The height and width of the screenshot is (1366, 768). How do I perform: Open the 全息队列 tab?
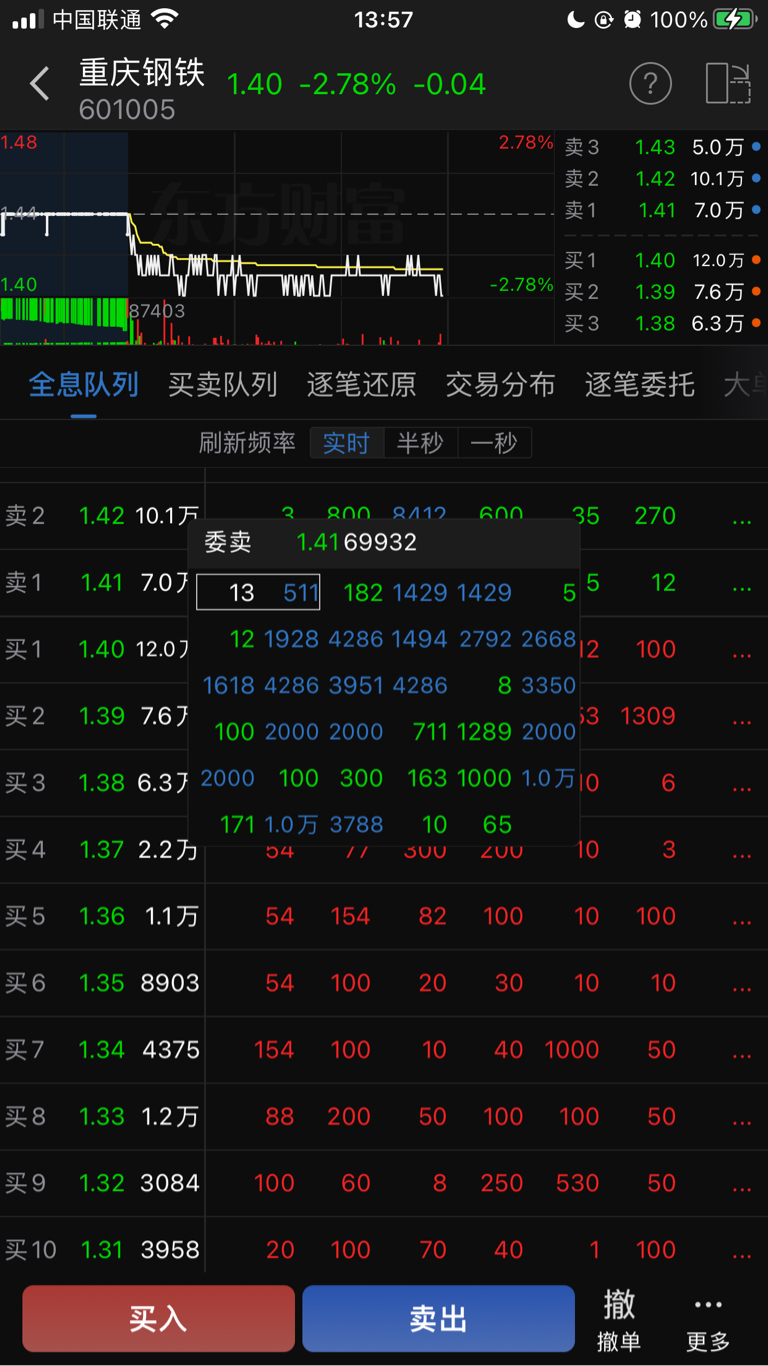click(84, 384)
